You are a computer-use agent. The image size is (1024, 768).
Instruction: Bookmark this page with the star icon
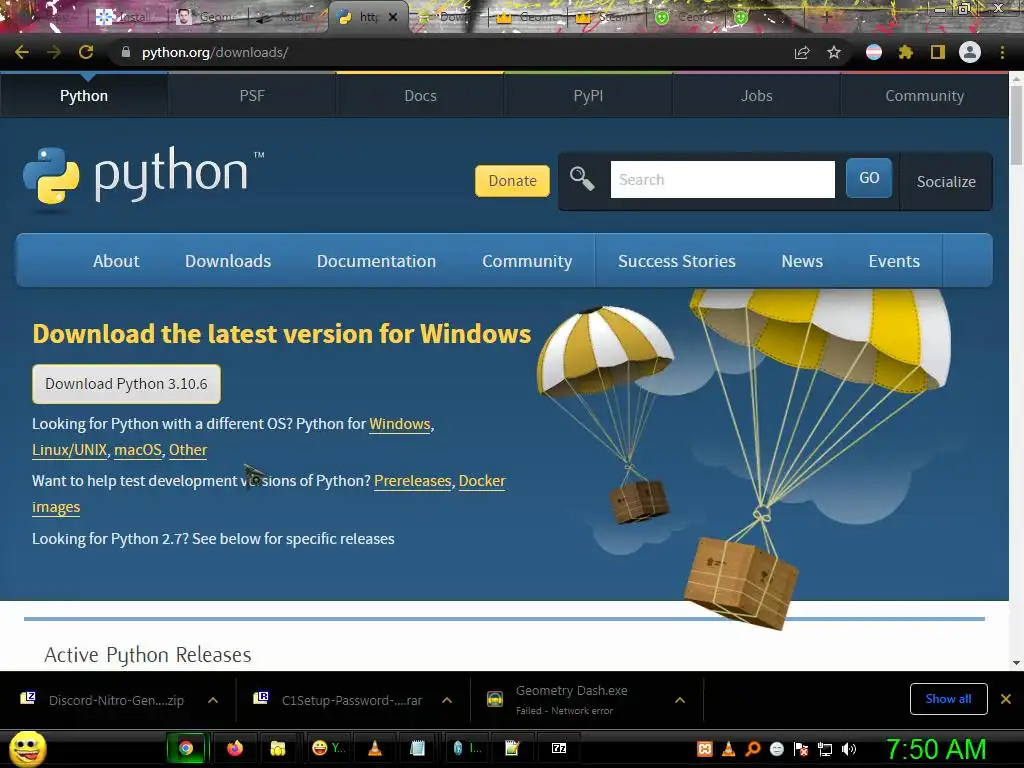point(834,53)
